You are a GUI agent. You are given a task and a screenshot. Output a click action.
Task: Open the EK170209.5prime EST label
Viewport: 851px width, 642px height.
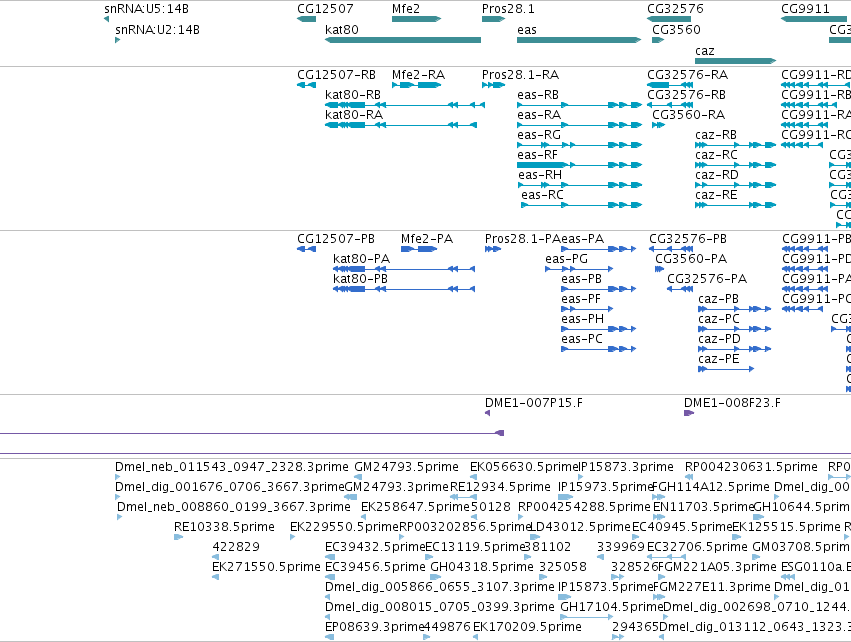click(527, 627)
